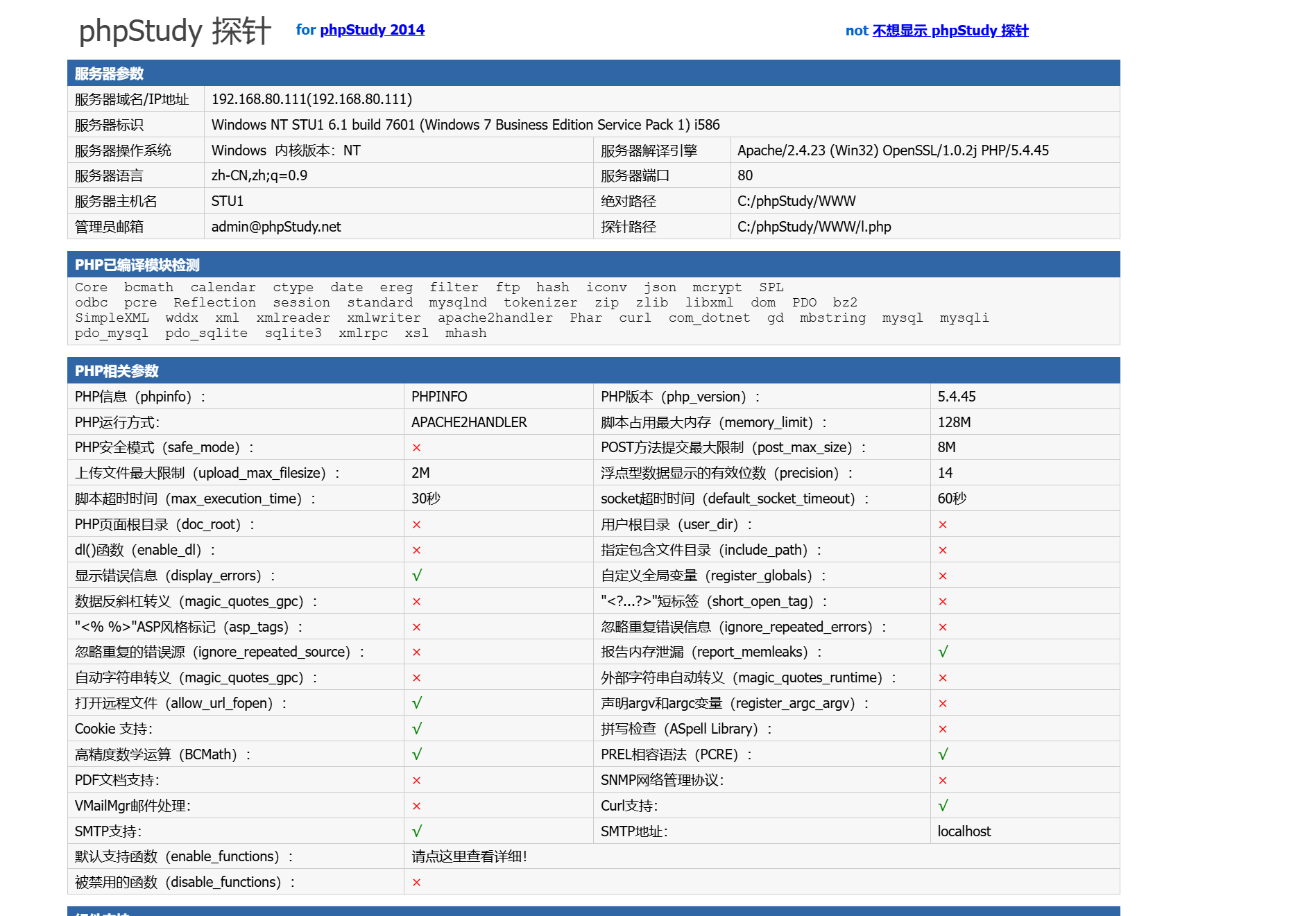Click the red cross for user_dir
The width and height of the screenshot is (1316, 916).
tap(942, 525)
